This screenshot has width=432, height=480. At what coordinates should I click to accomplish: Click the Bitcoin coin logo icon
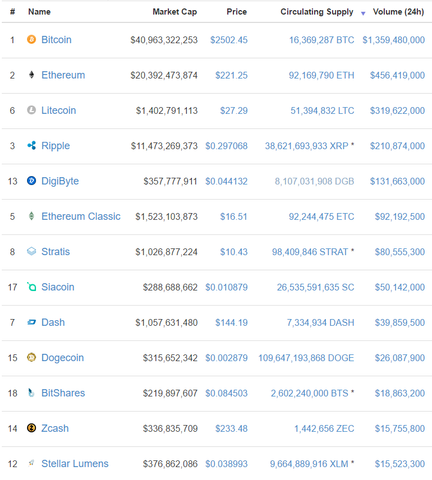(31, 40)
